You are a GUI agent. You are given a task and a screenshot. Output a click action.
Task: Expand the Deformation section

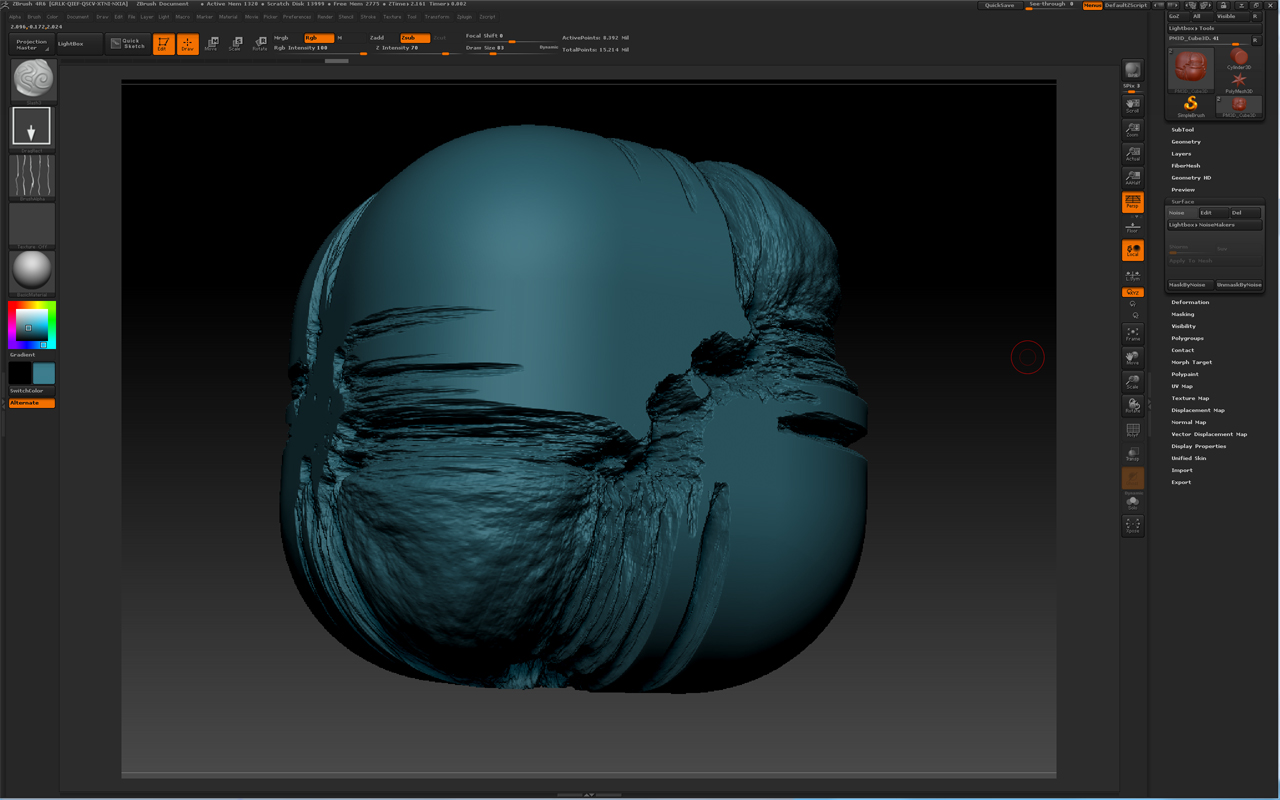tap(1190, 302)
